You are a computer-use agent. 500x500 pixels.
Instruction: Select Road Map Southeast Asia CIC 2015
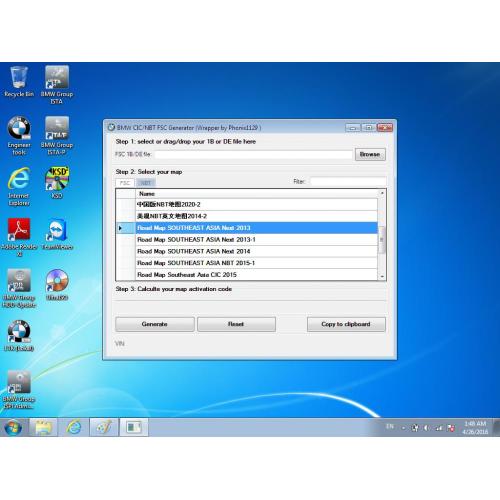click(257, 275)
